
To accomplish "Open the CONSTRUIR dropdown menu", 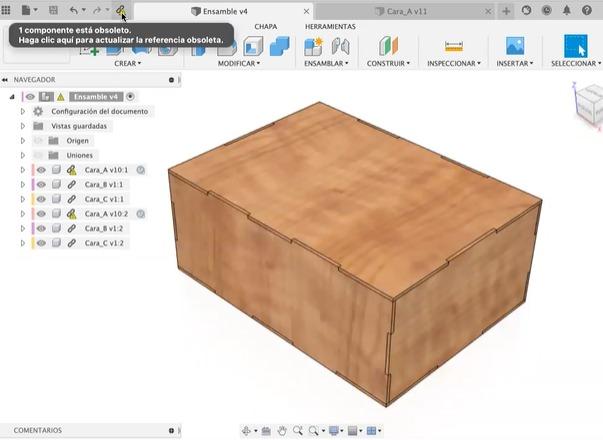I will (x=388, y=63).
